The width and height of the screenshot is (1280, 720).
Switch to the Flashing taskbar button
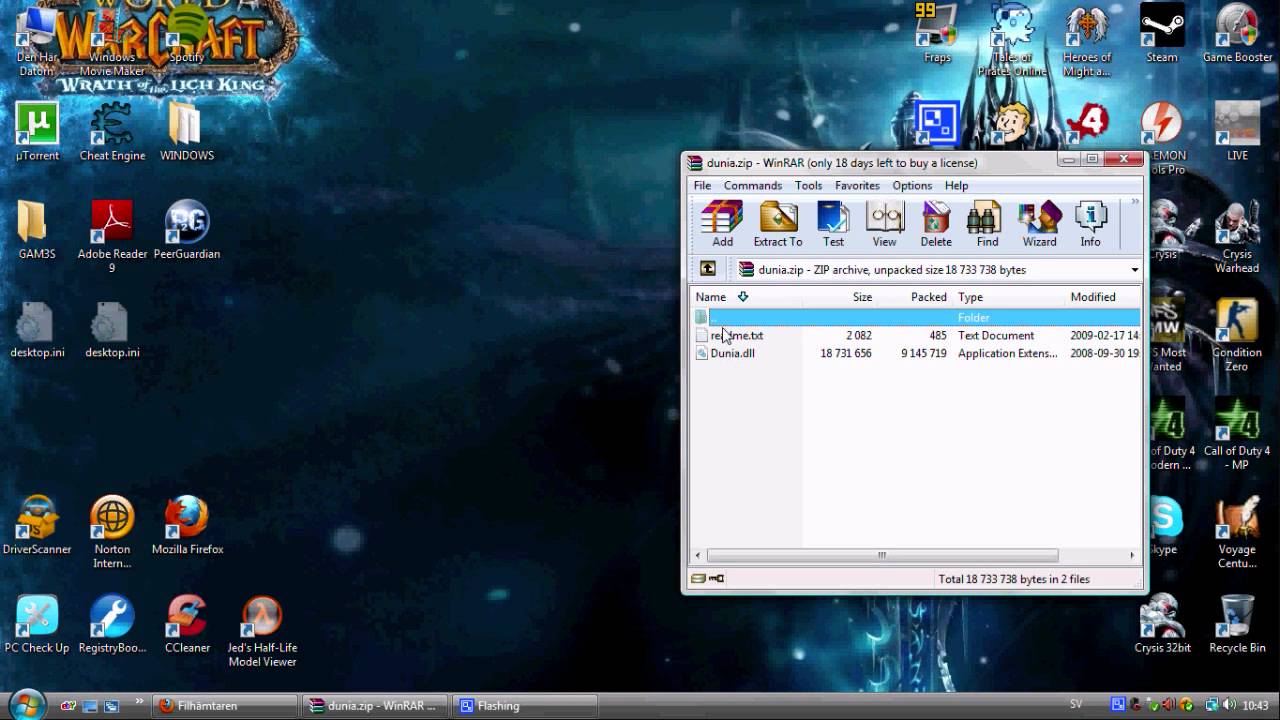[x=525, y=706]
